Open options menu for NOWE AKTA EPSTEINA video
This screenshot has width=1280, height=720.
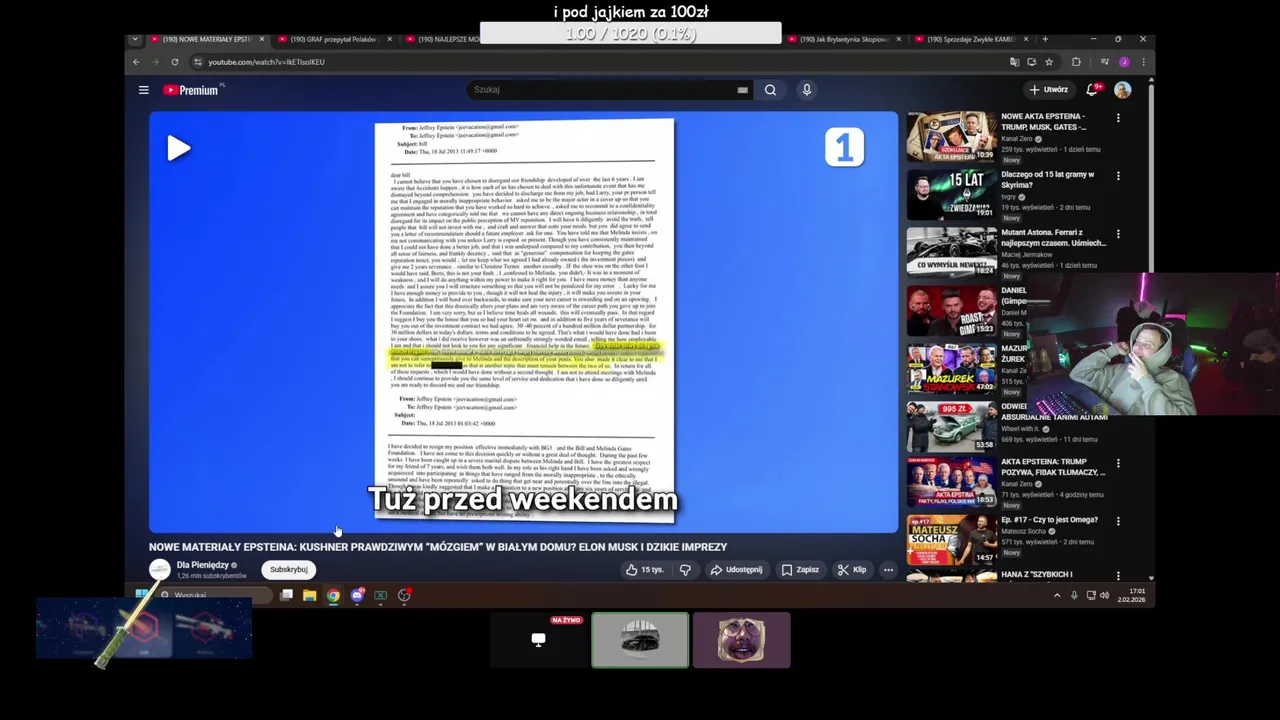point(1118,118)
